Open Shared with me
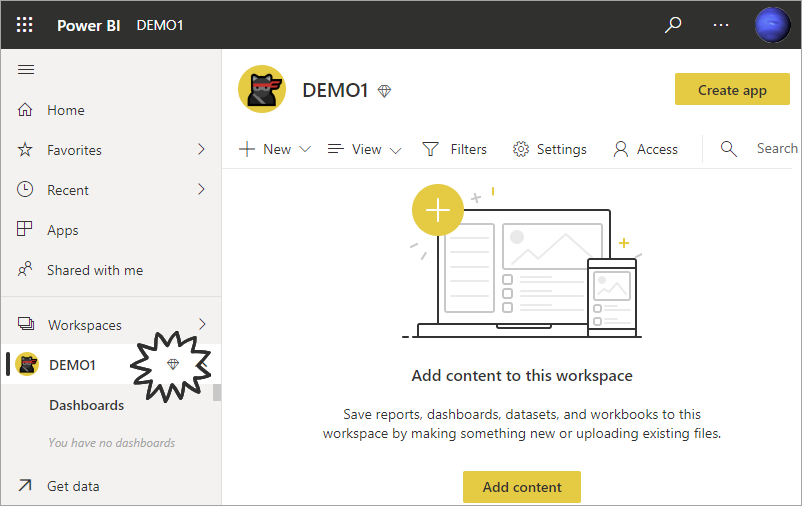 coord(111,270)
